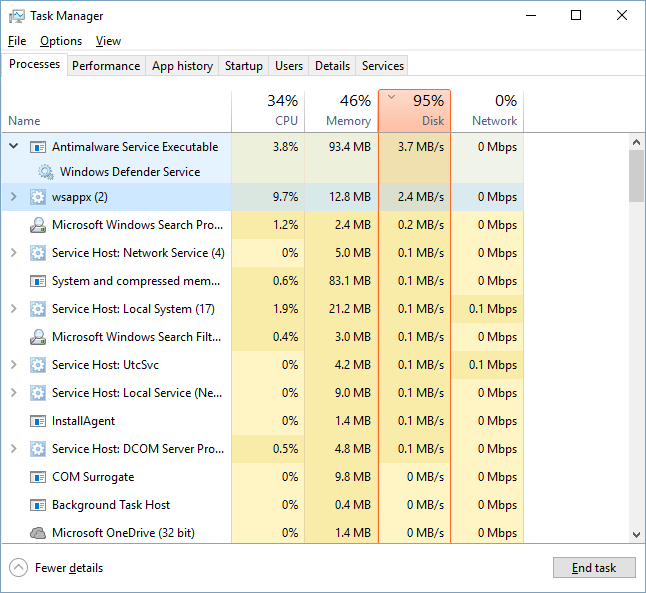Sort by the Network column header
Screen dimensions: 646x593
coord(487,111)
